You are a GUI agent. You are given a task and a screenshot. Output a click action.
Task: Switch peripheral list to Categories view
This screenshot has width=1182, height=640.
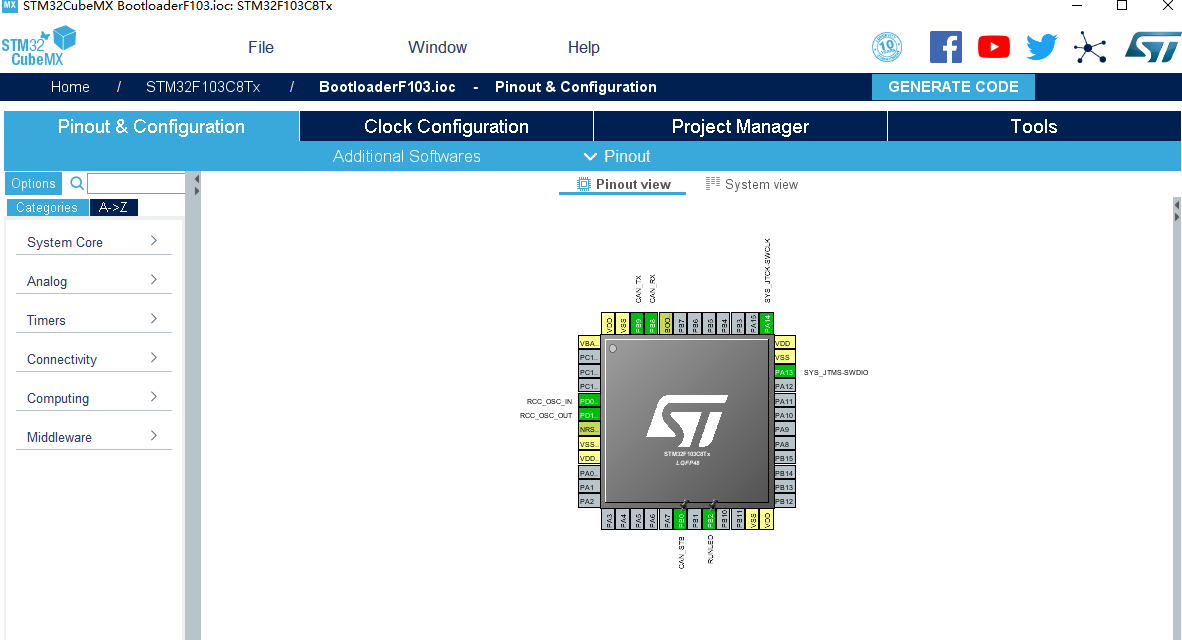tap(47, 207)
